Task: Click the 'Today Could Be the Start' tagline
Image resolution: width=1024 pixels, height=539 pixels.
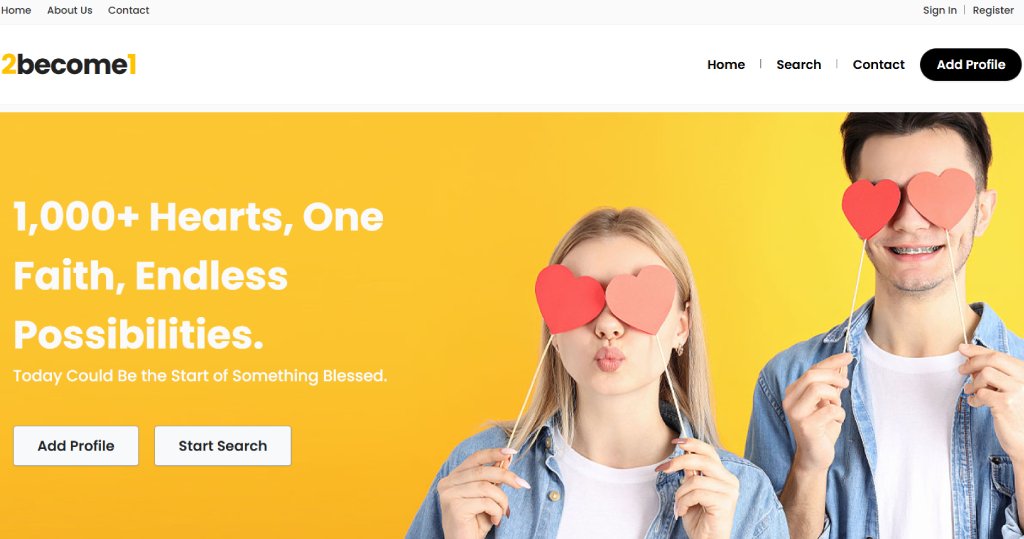Action: pyautogui.click(x=200, y=376)
